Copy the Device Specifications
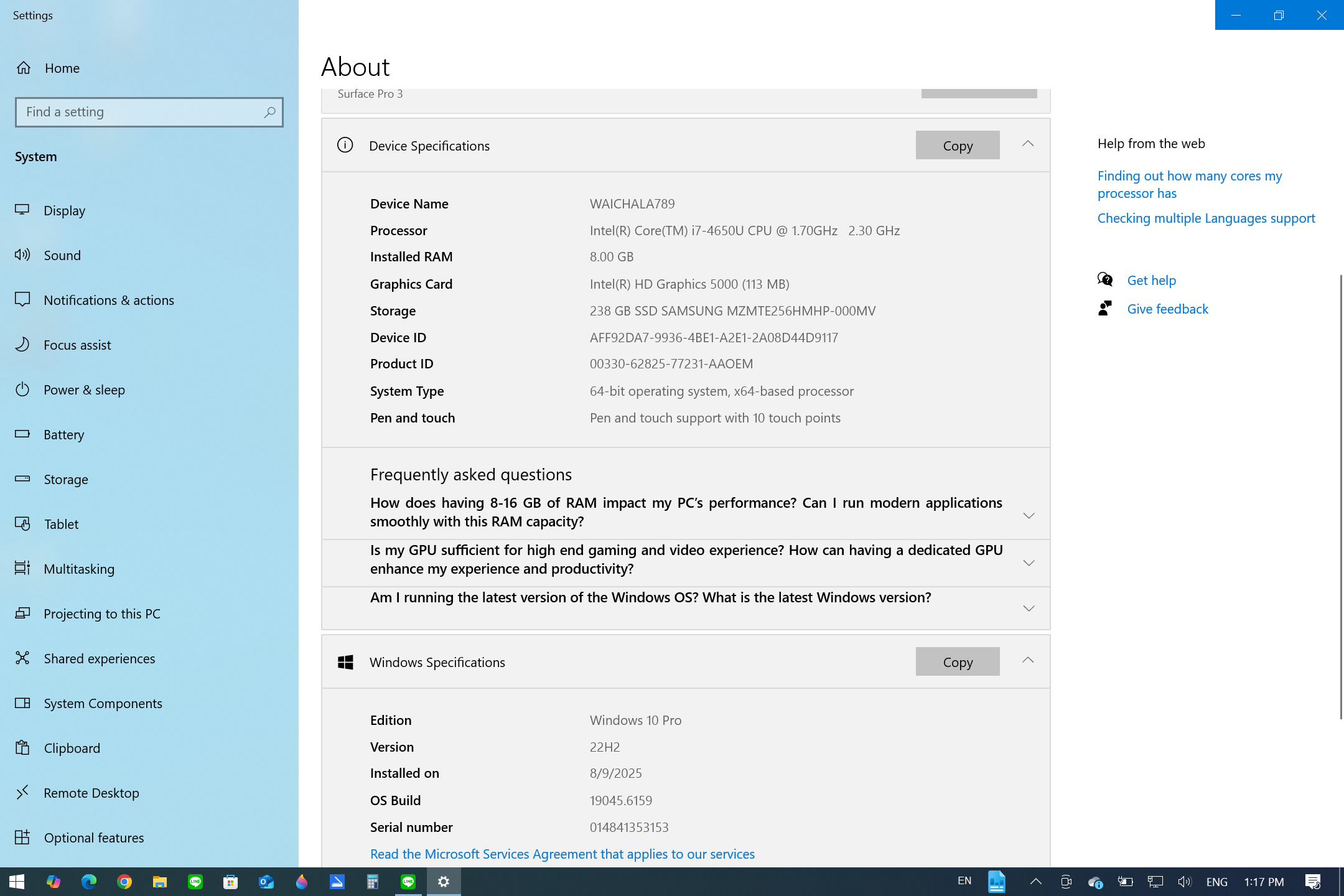 pos(958,145)
